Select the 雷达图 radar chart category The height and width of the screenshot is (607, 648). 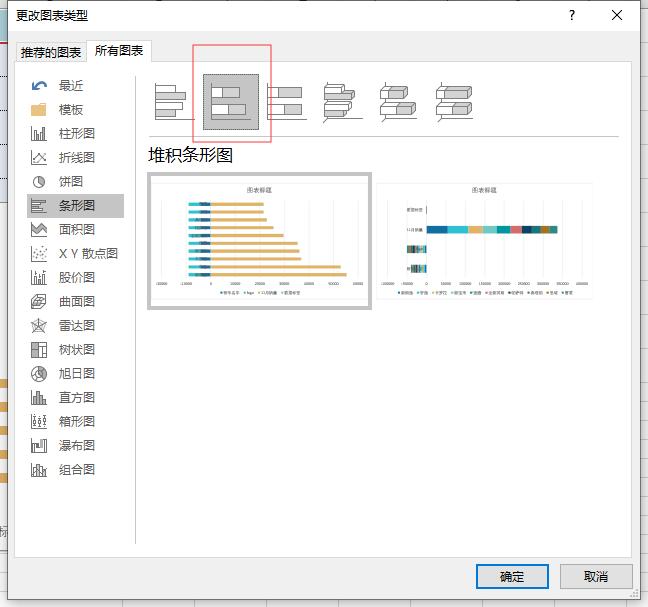pos(75,326)
